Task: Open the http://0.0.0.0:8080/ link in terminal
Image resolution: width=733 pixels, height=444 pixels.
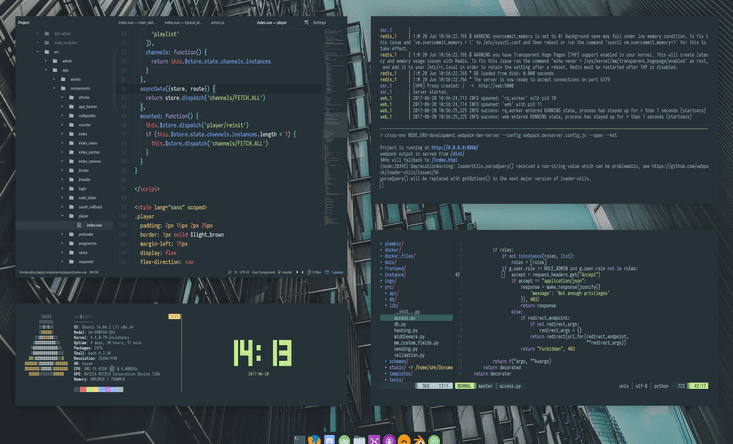Action: pyautogui.click(x=454, y=147)
